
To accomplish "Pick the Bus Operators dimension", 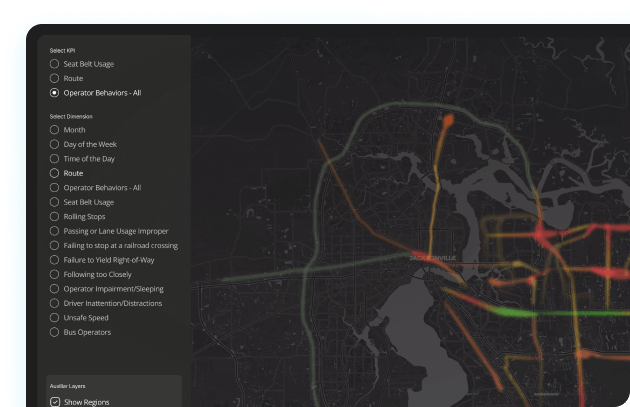I will coord(55,332).
